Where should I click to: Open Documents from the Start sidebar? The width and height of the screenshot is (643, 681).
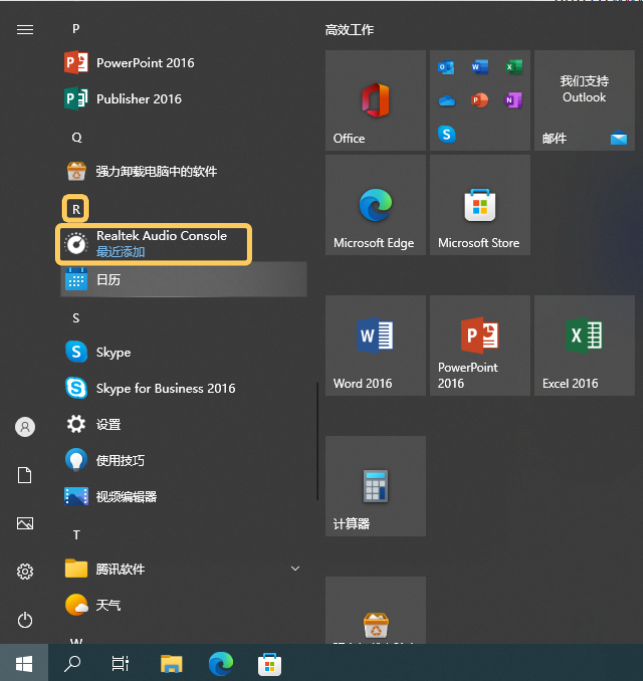(x=25, y=475)
